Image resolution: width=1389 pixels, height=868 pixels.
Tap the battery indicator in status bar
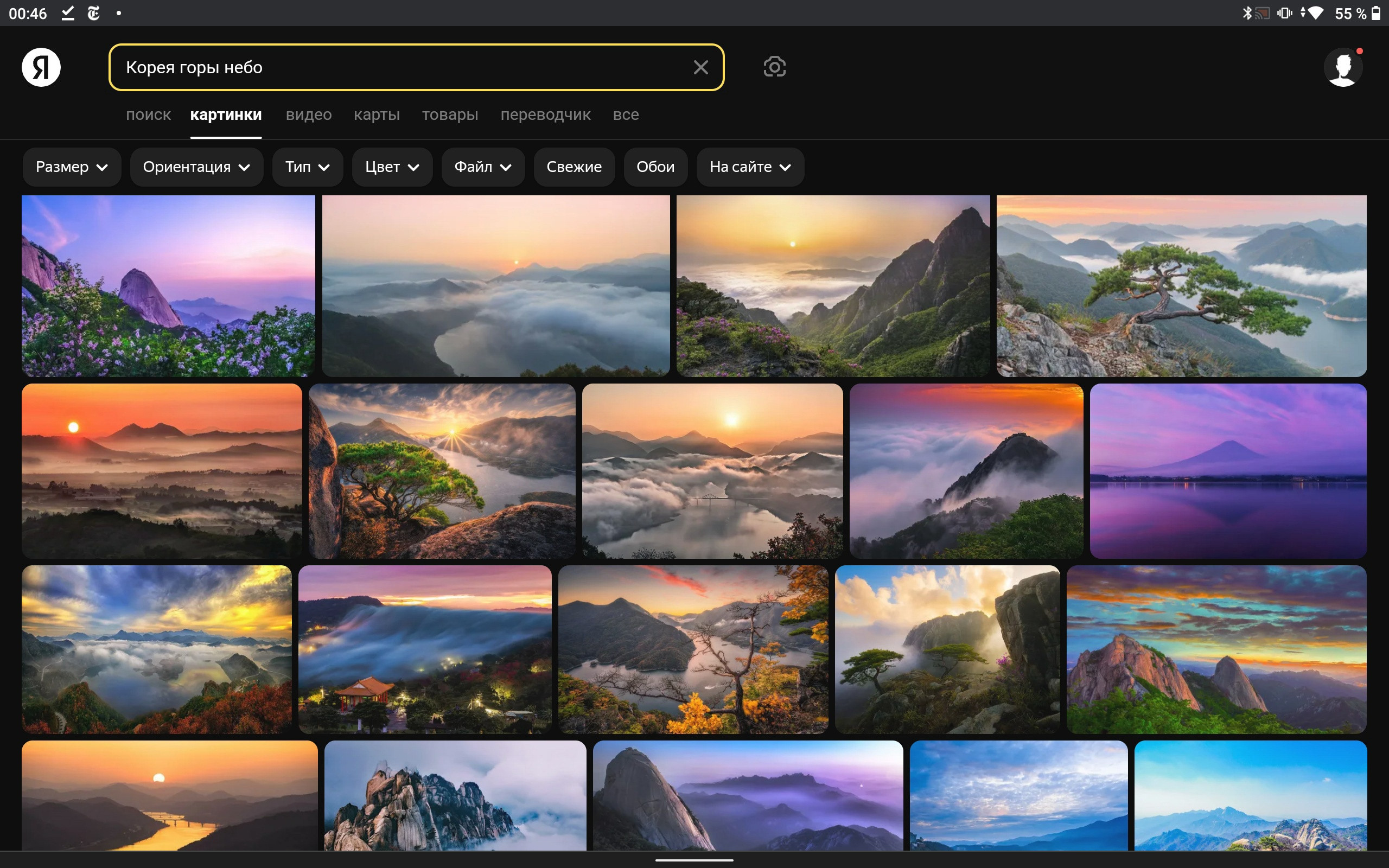click(x=1376, y=13)
